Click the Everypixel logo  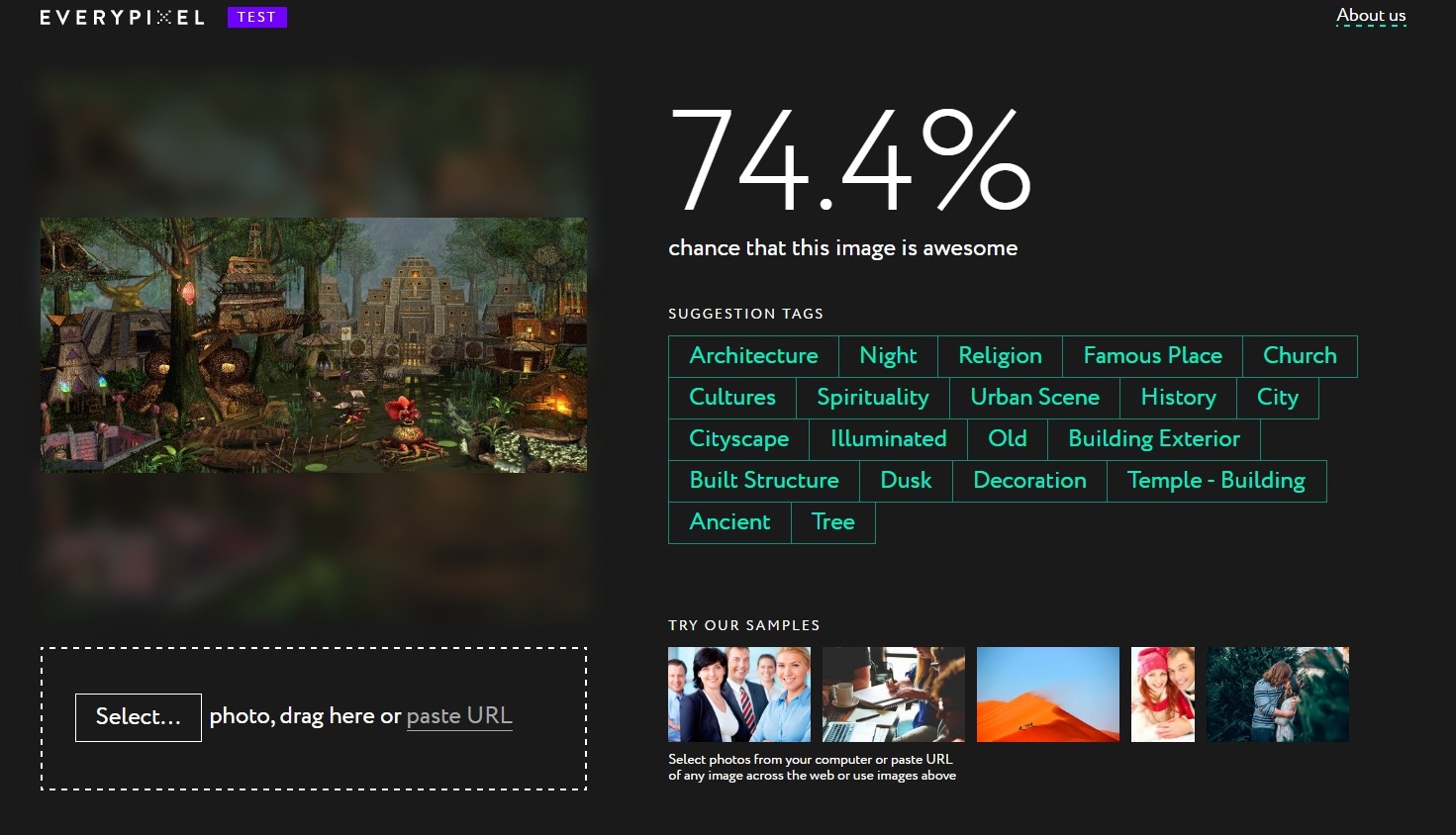point(122,18)
